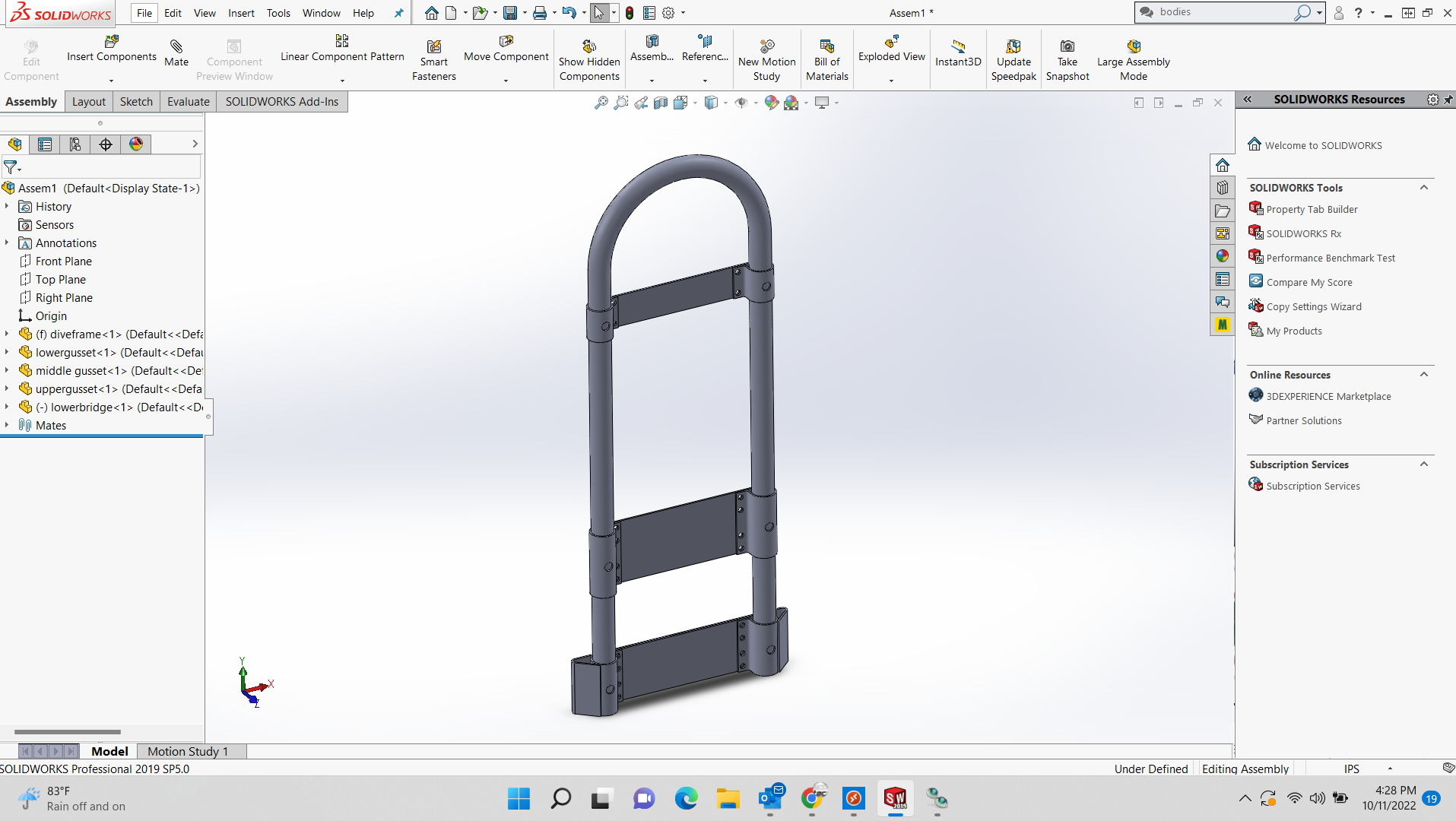The image size is (1456, 821).
Task: Click the Undo icon
Action: tap(569, 13)
